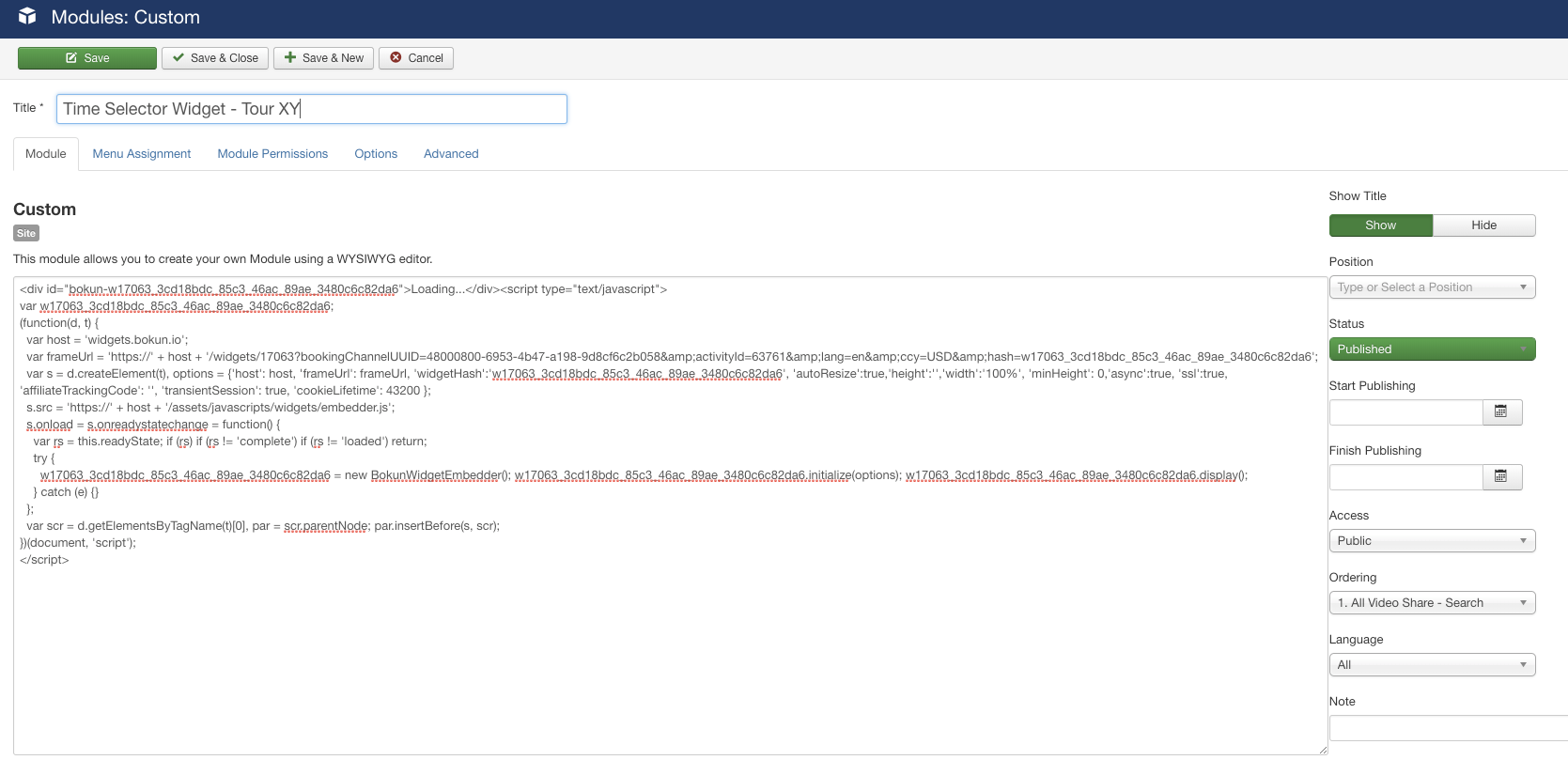Open Start Publishing calendar picker

click(x=1501, y=411)
